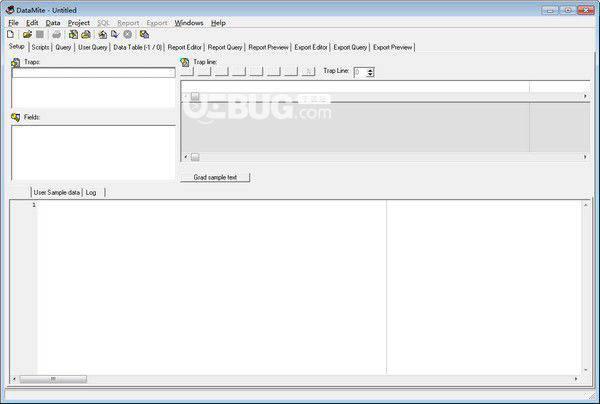Click the last toolbar icon right of stop
The height and width of the screenshot is (404, 600).
(x=144, y=34)
